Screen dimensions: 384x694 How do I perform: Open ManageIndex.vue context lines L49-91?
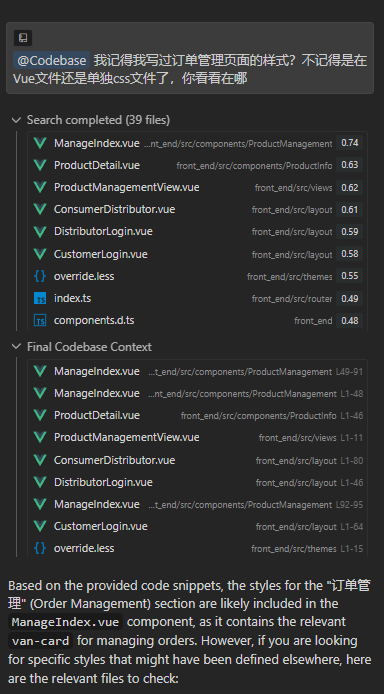197,371
